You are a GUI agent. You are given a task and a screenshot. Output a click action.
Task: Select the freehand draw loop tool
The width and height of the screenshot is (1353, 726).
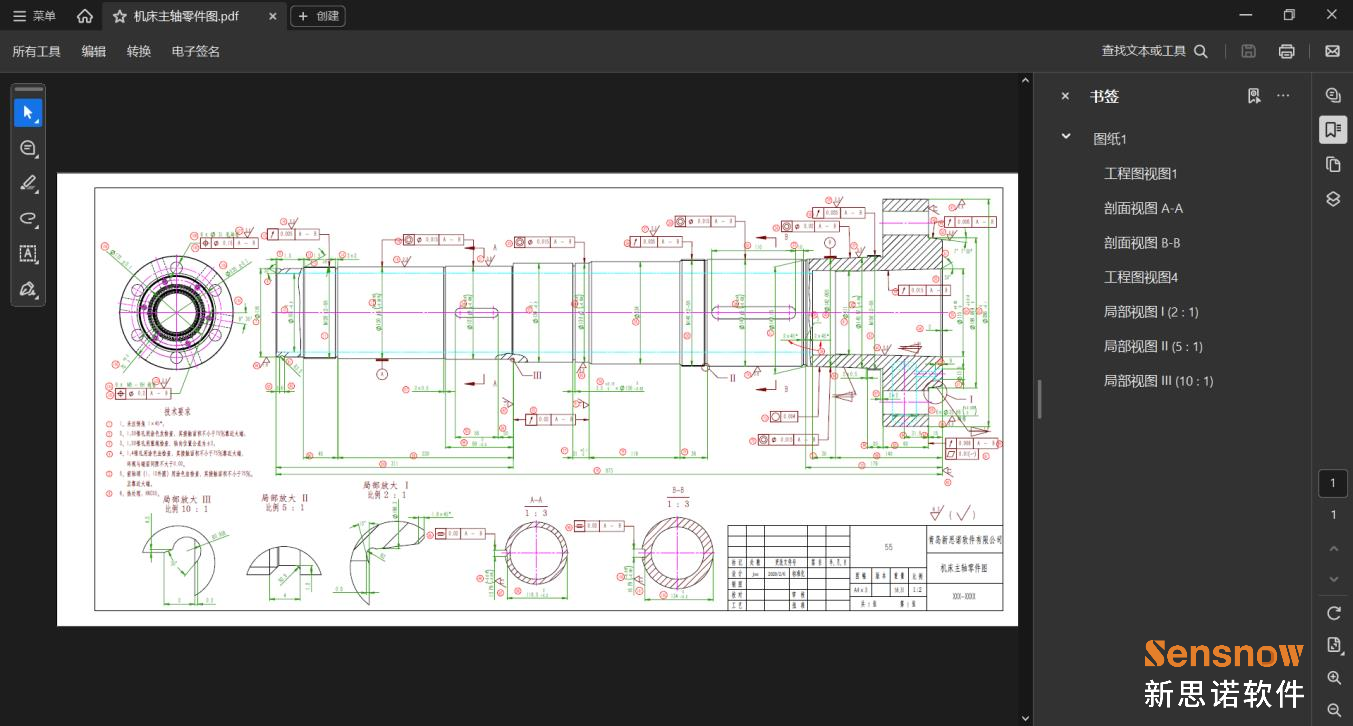pos(28,218)
